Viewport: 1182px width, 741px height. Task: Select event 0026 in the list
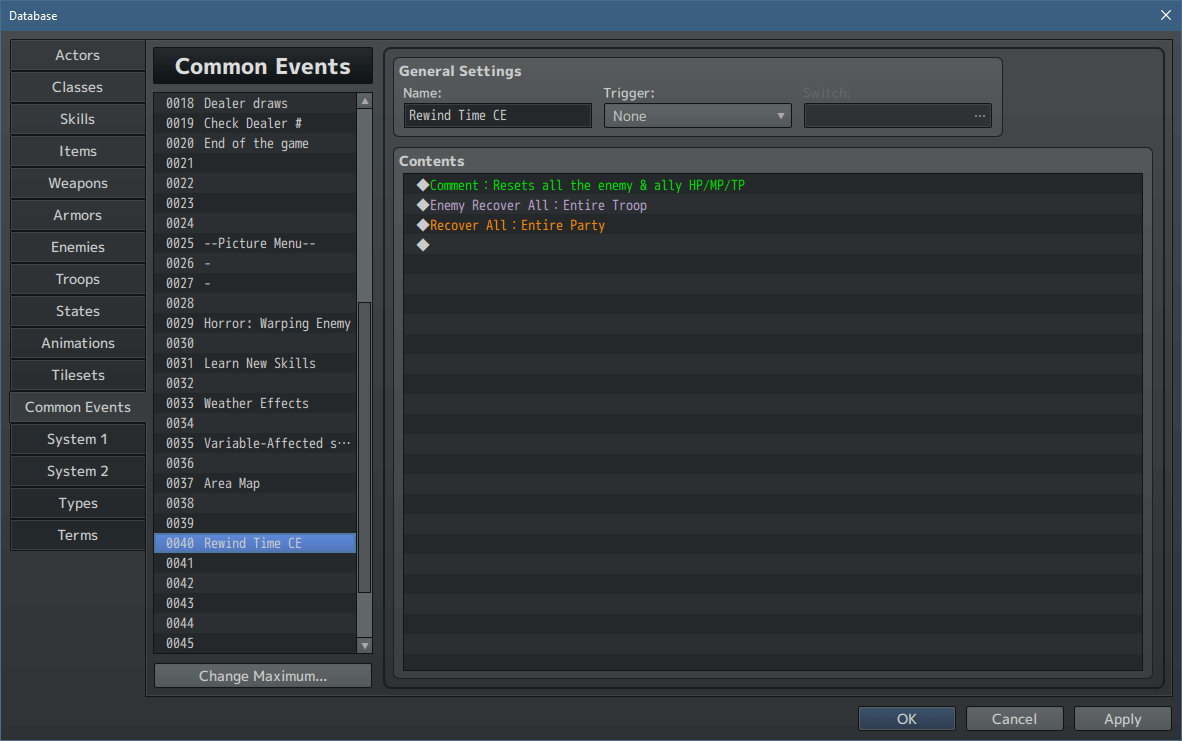point(255,263)
